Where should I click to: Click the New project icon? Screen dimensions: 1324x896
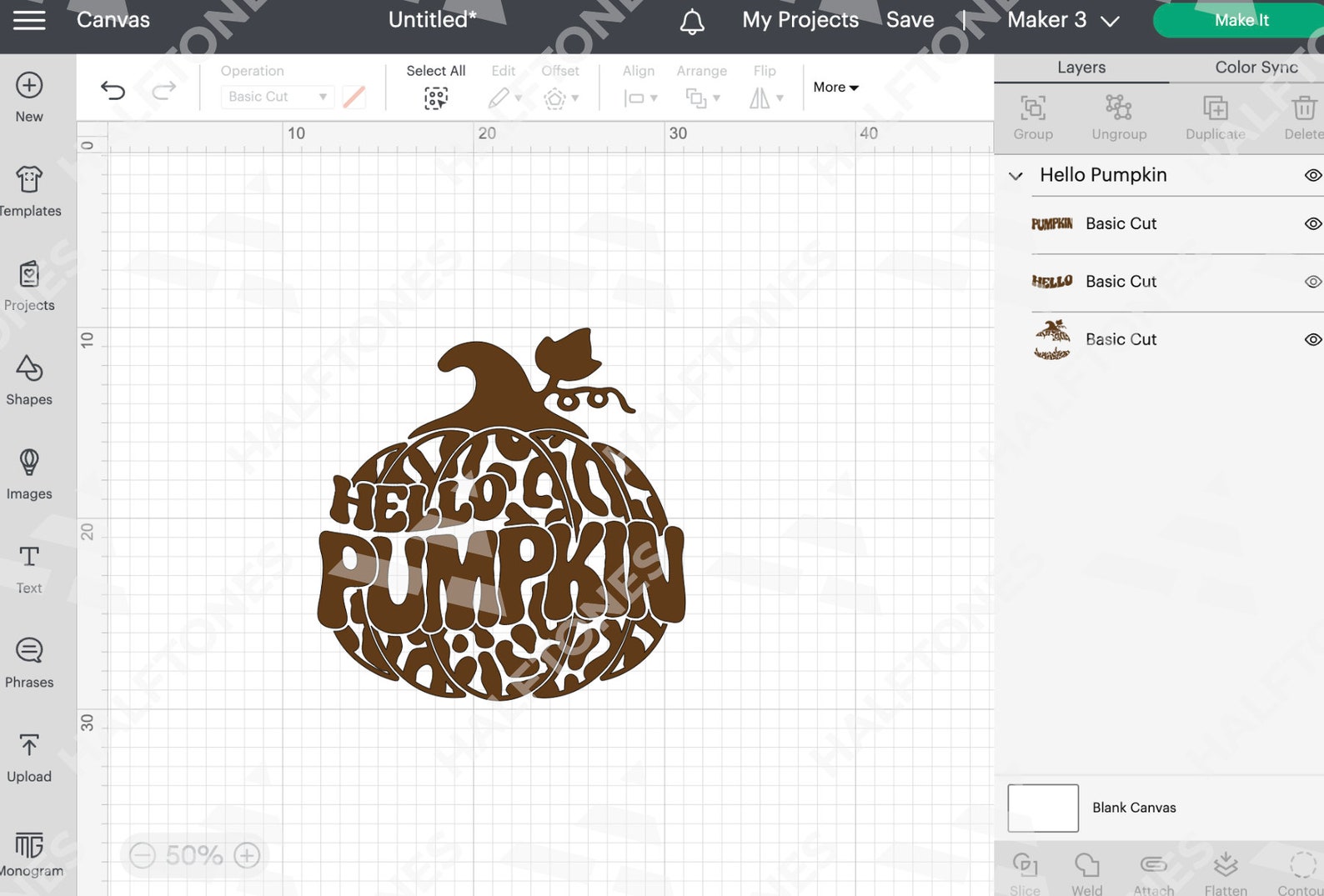(29, 85)
